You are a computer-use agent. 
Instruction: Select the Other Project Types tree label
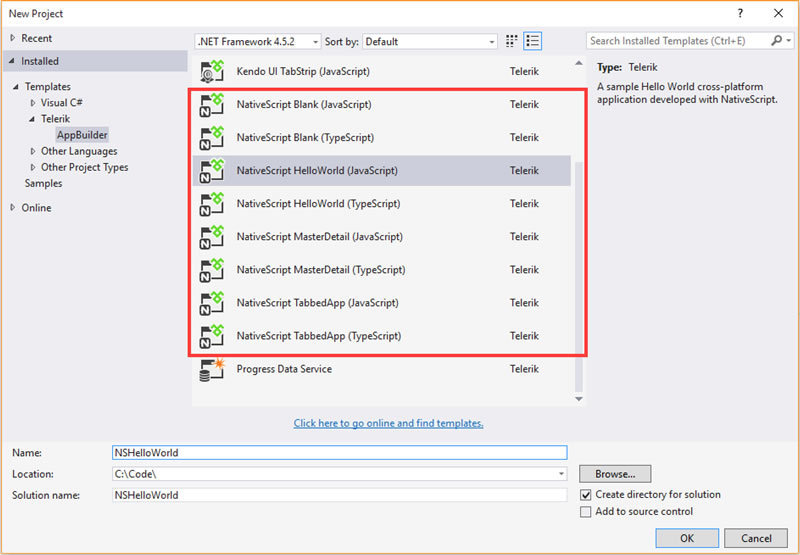[85, 167]
